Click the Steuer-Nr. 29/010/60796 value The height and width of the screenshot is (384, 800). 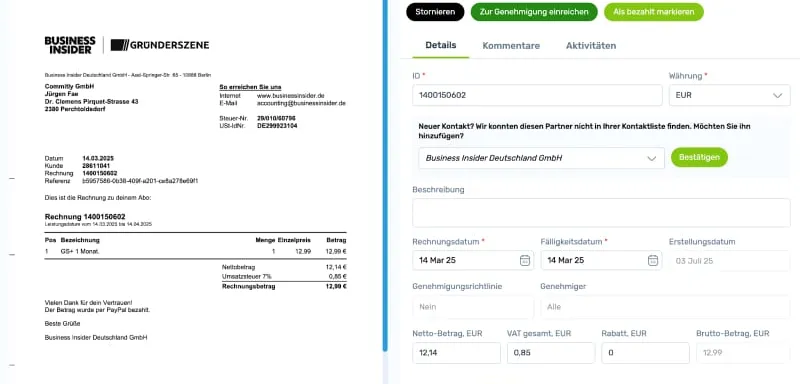coord(276,118)
